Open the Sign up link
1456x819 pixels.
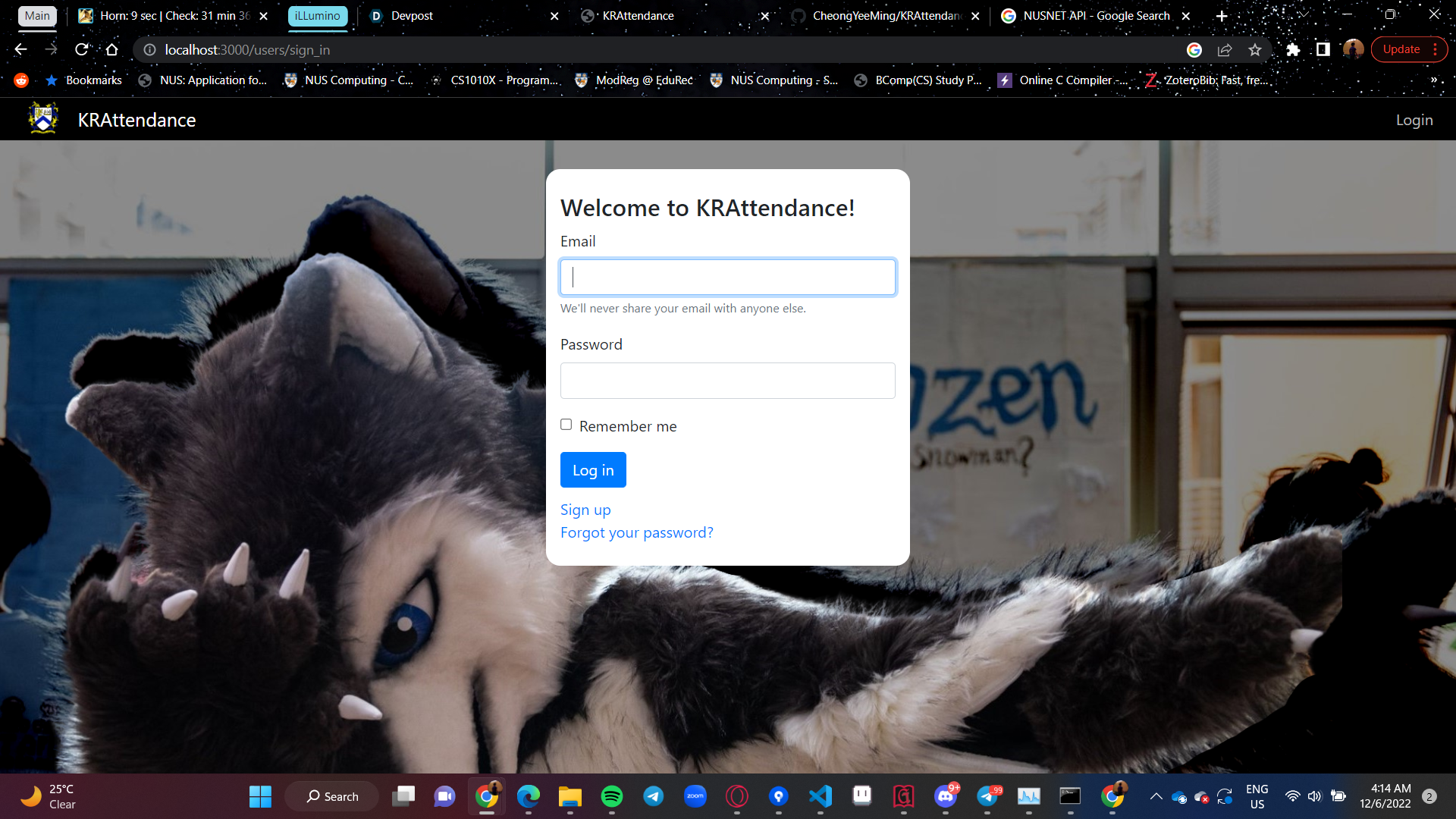coord(585,510)
